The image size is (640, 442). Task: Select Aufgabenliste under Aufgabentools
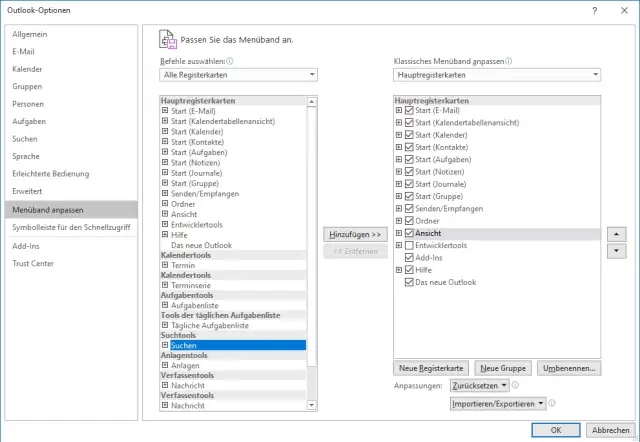(195, 305)
